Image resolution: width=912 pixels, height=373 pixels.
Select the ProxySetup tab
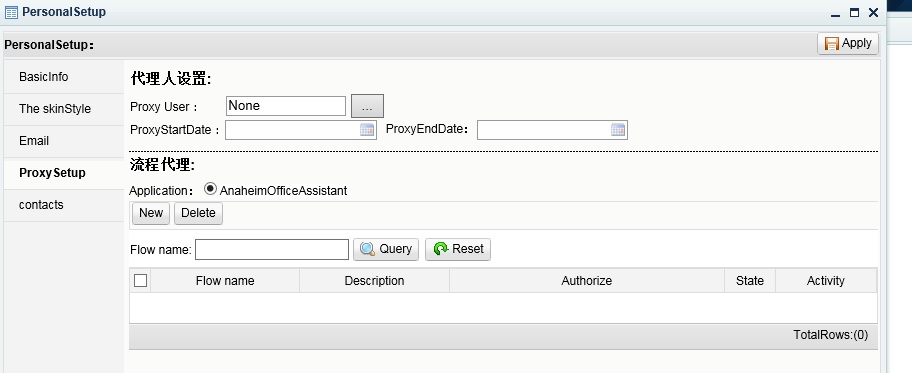point(63,173)
